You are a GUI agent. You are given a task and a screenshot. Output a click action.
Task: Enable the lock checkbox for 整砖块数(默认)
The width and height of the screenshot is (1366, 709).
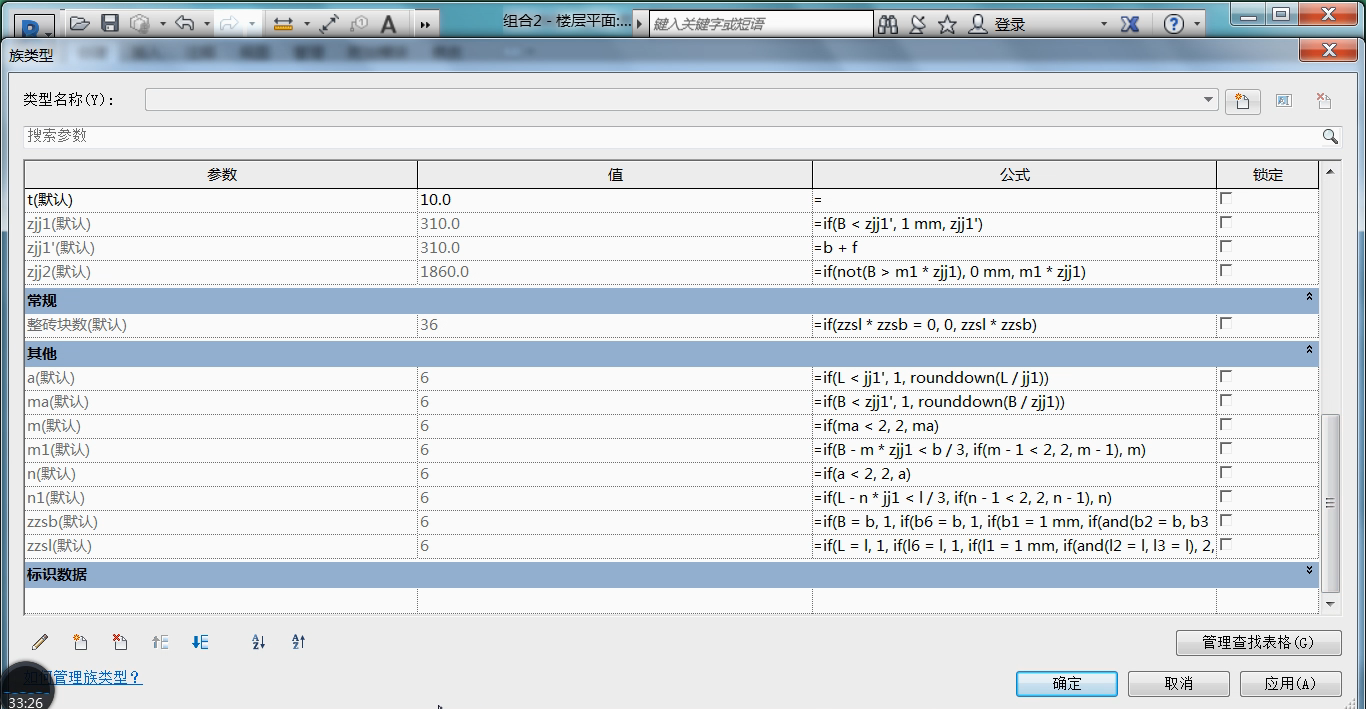tap(1226, 324)
